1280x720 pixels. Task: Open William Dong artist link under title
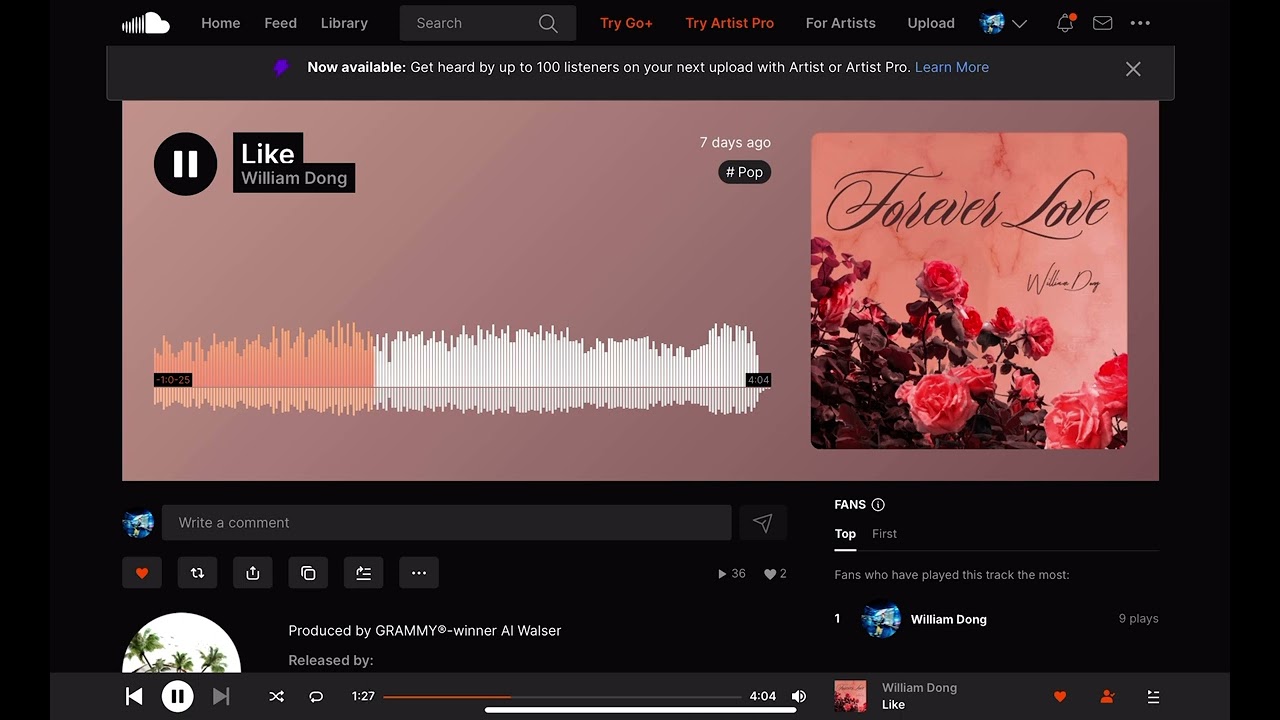tap(294, 178)
